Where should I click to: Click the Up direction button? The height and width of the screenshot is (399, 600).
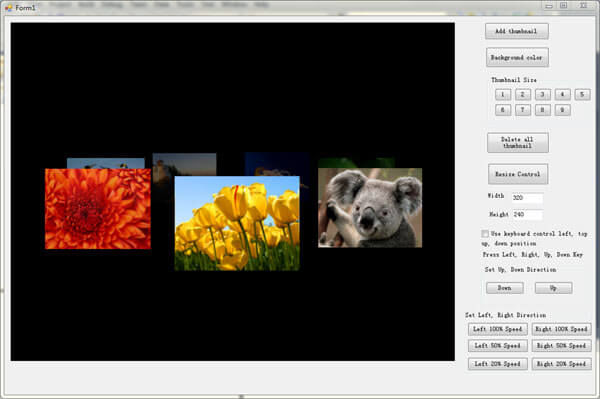coord(553,288)
